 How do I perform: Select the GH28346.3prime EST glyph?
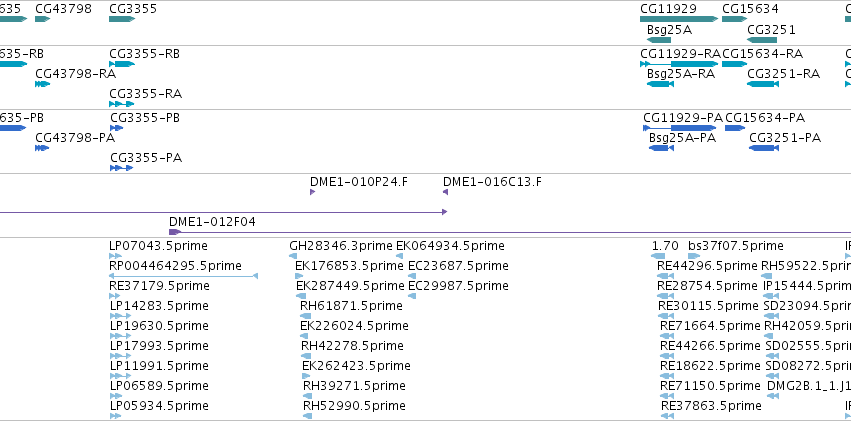pos(293,256)
